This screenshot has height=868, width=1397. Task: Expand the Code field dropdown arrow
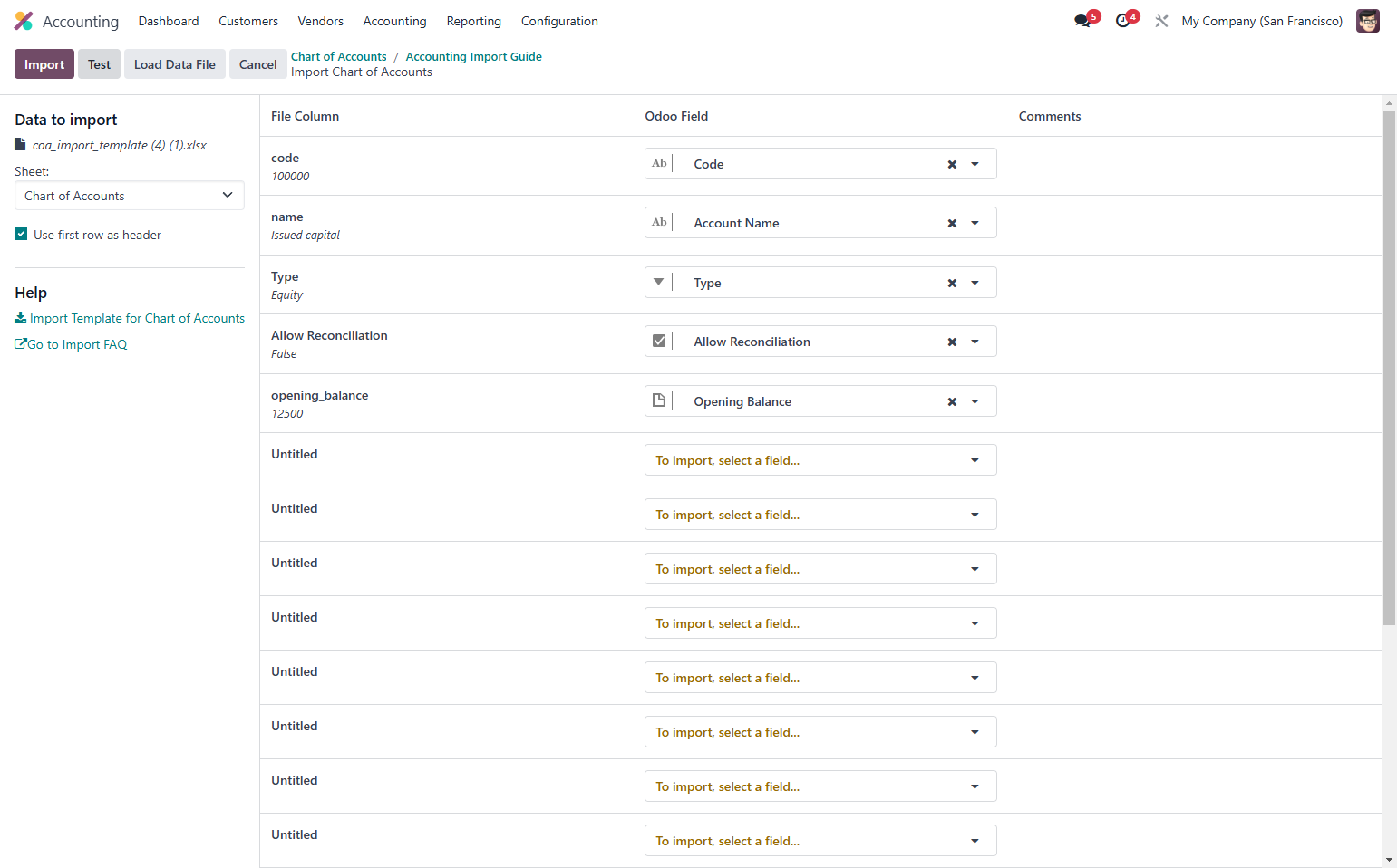click(x=975, y=164)
